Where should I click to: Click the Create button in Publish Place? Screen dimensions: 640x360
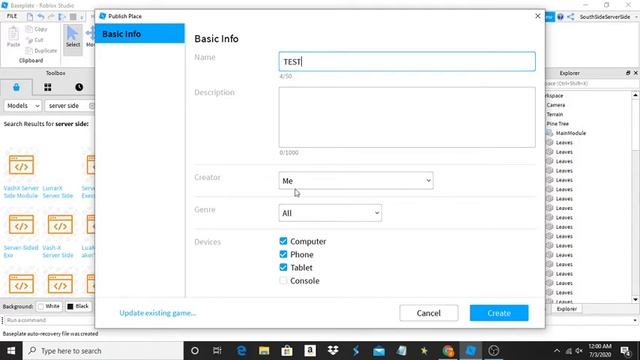[499, 313]
